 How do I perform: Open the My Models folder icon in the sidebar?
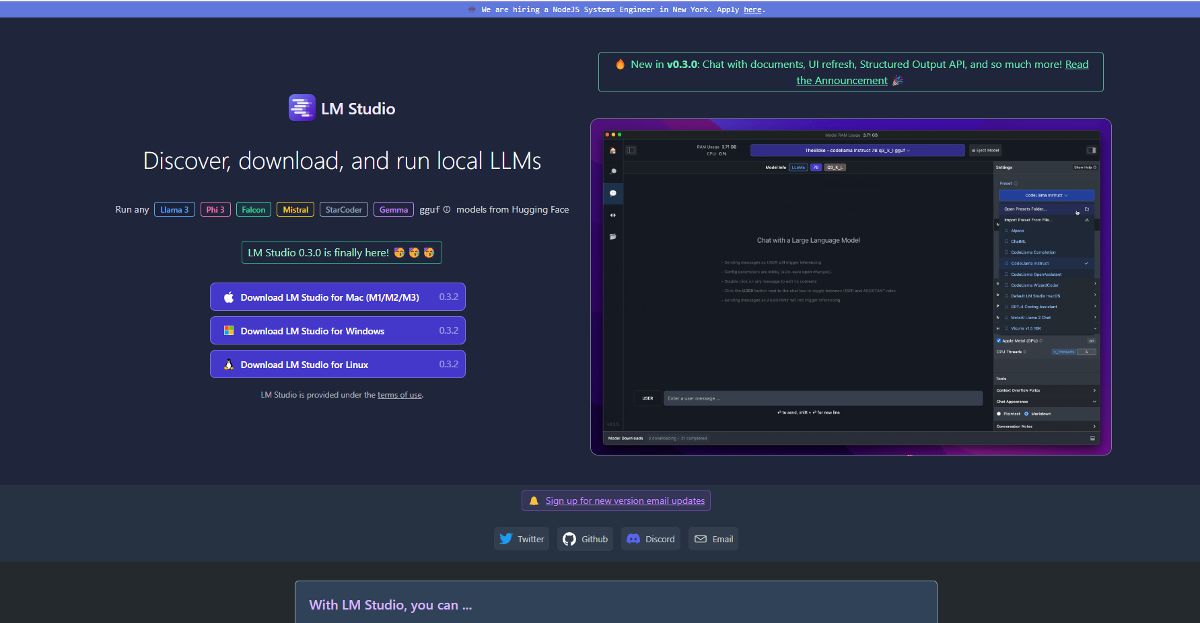613,232
